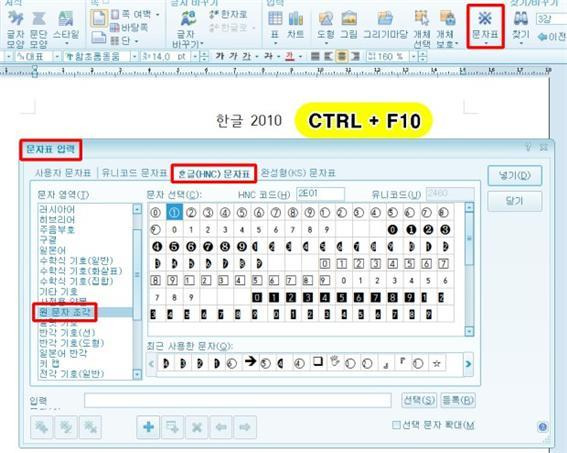Switch to the 완성형(KS) 문자표 tab
This screenshot has width=567, height=453.
(x=298, y=173)
